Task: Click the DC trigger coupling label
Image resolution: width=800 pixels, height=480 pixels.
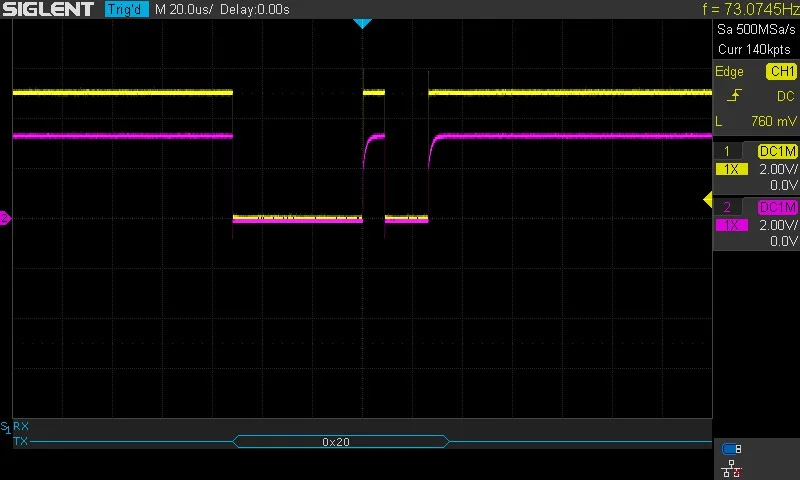Action: [785, 96]
